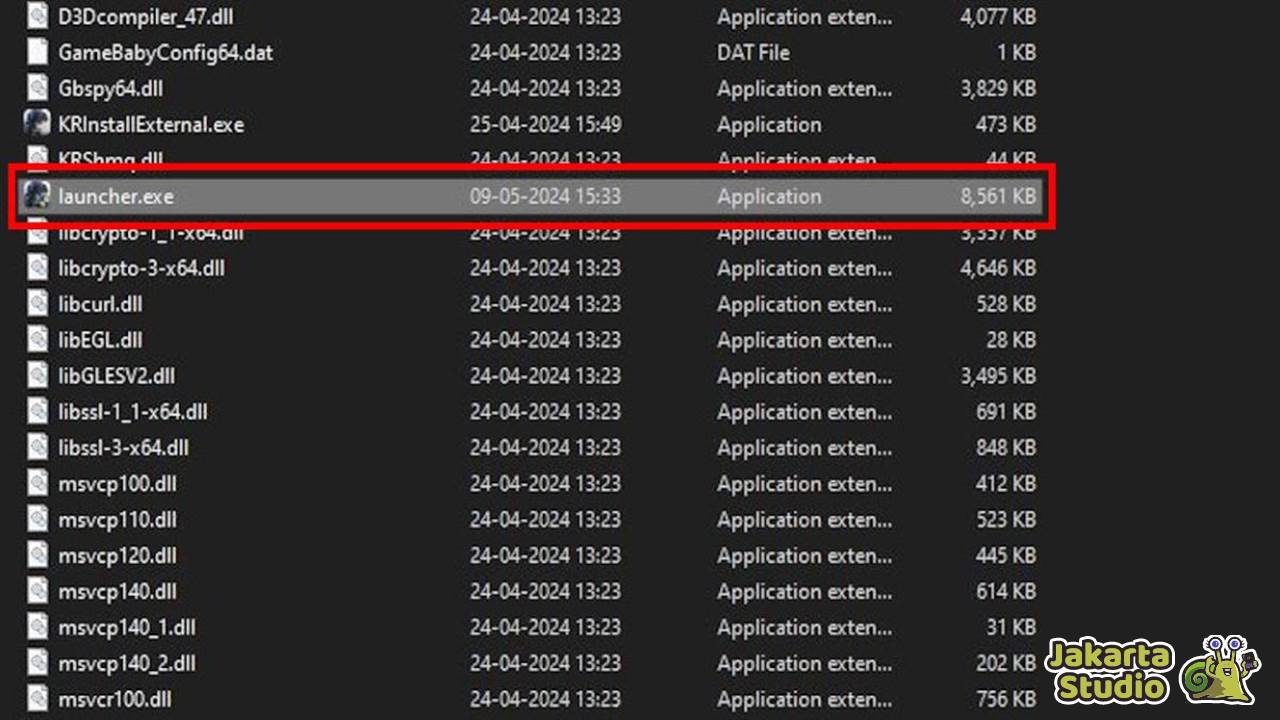Click Application type of KRInstallExternal.exe row
Screen dimensions: 1280x720
[769, 125]
